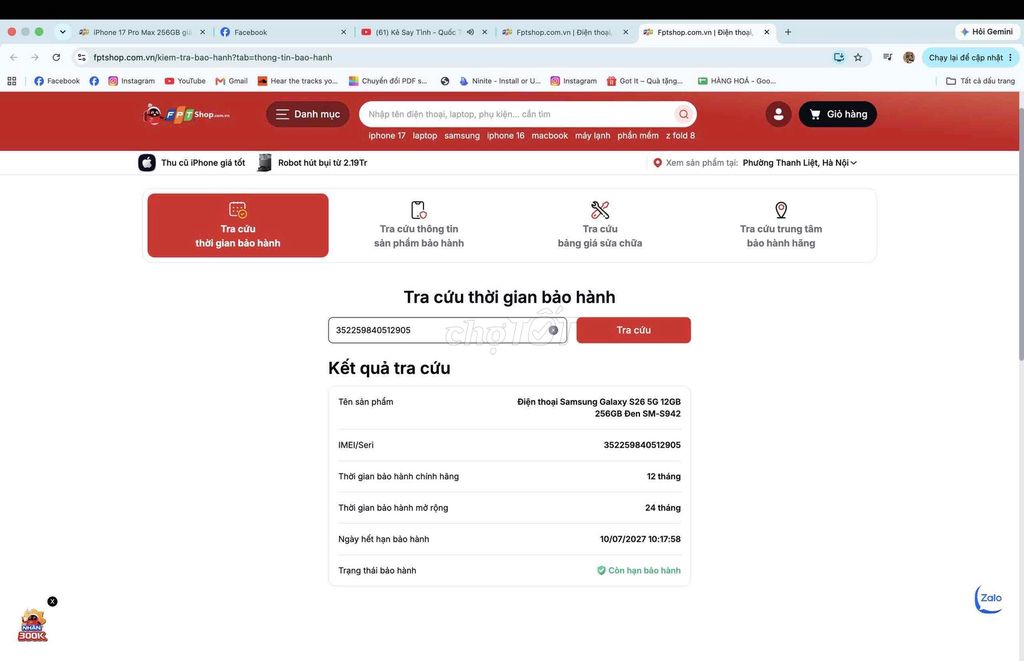Screen dimensions: 1024x661
Task: Reload the current page
Action: (x=56, y=57)
